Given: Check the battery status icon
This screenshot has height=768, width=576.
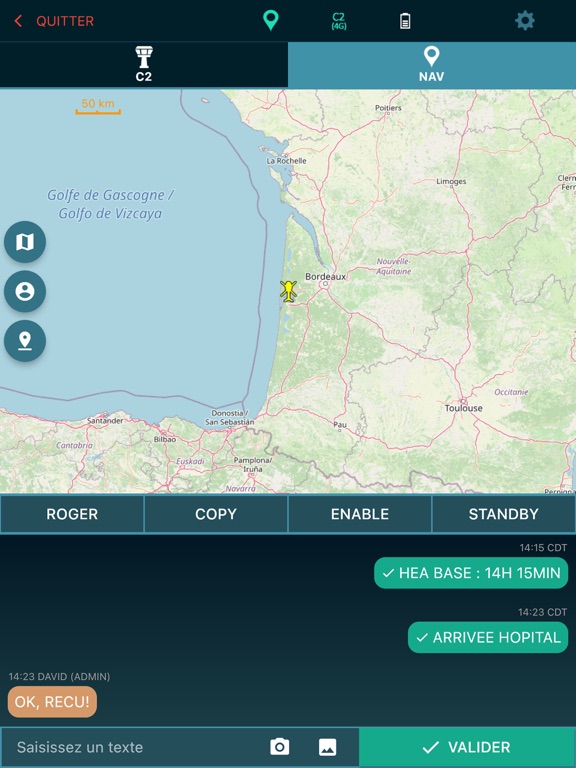Looking at the screenshot, I should (x=405, y=21).
